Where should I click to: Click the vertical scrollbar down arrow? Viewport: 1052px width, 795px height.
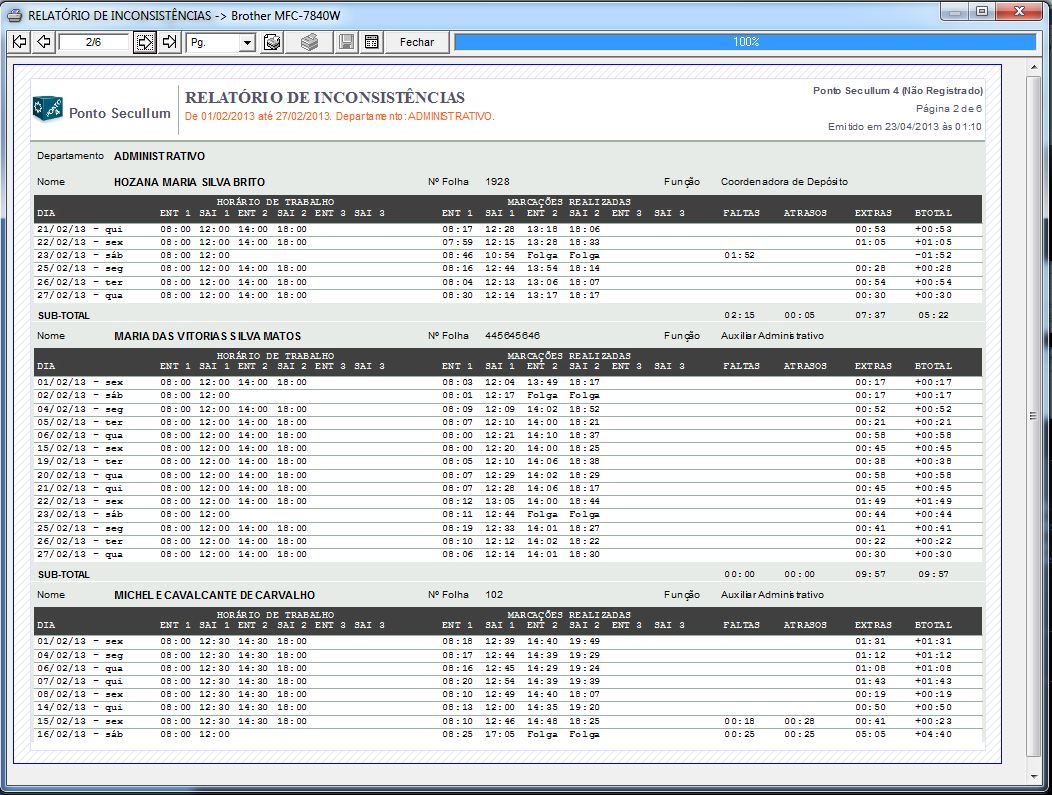click(x=1033, y=777)
